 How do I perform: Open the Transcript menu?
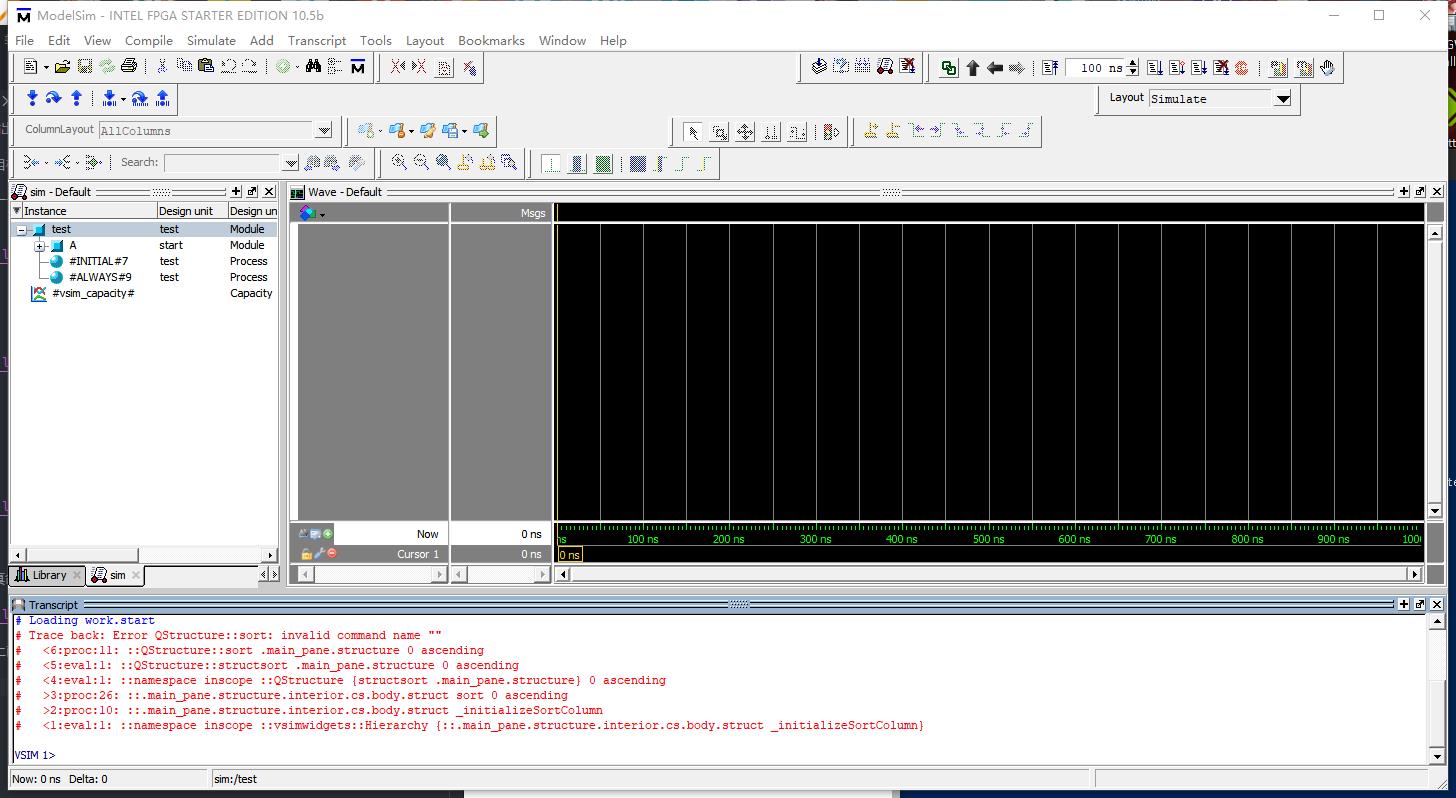(x=317, y=40)
